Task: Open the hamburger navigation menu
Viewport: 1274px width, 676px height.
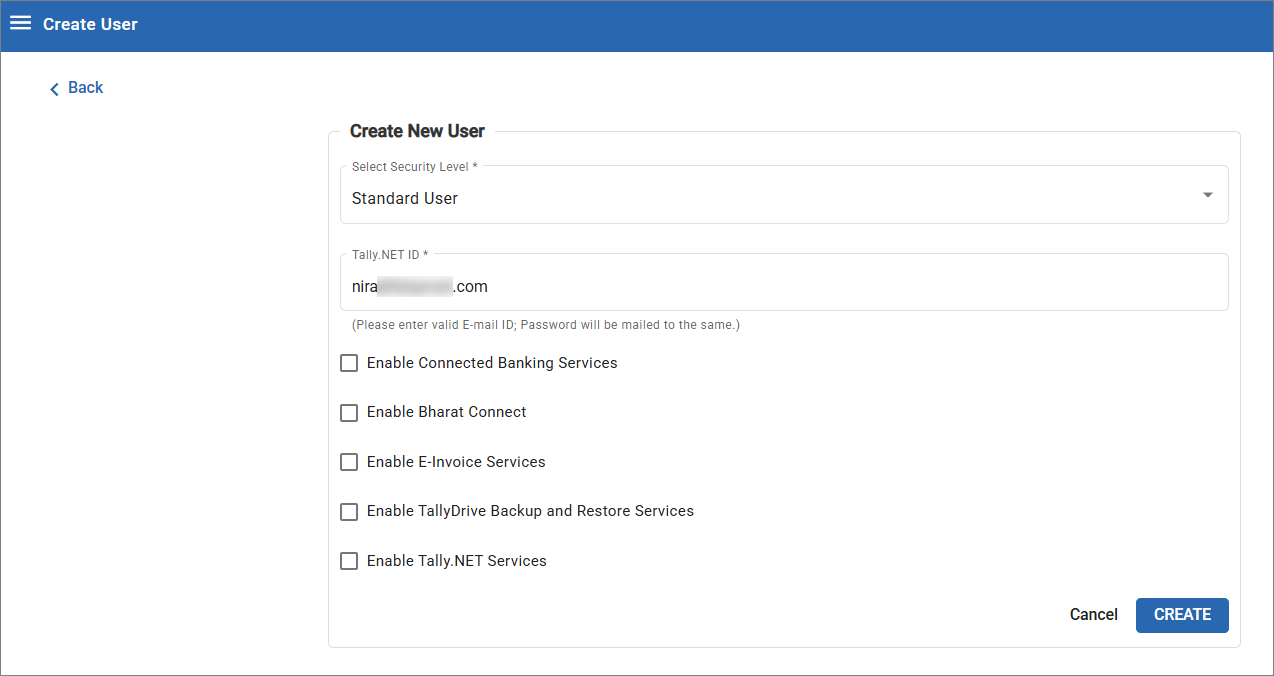Action: (x=20, y=23)
